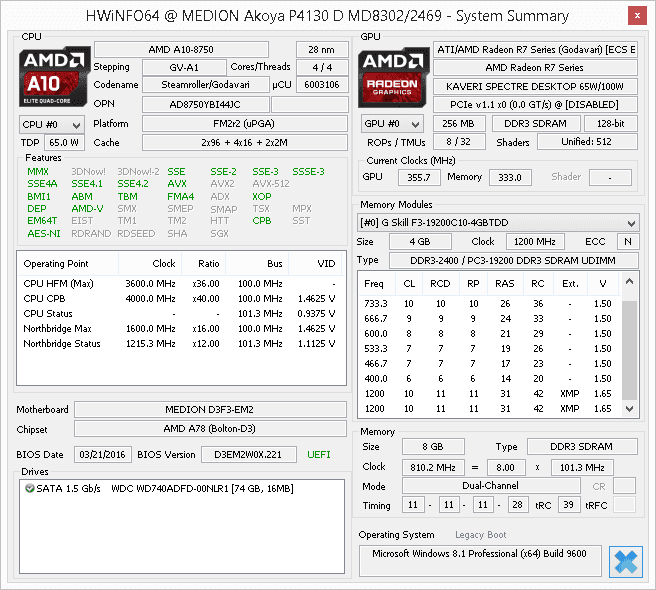Screen dimensions: 656x590
Task: Click the blue X close icon at bottom
Action: [x=625, y=562]
